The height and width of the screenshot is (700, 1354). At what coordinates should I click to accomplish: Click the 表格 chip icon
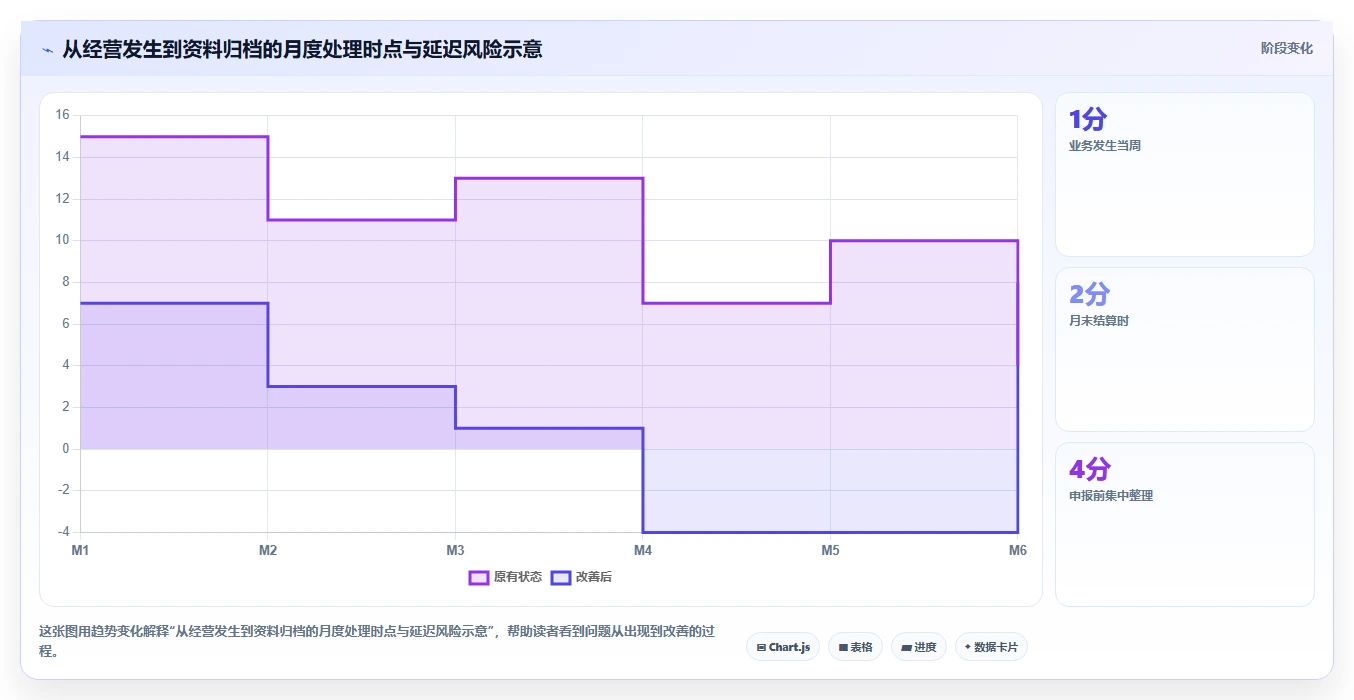[843, 648]
